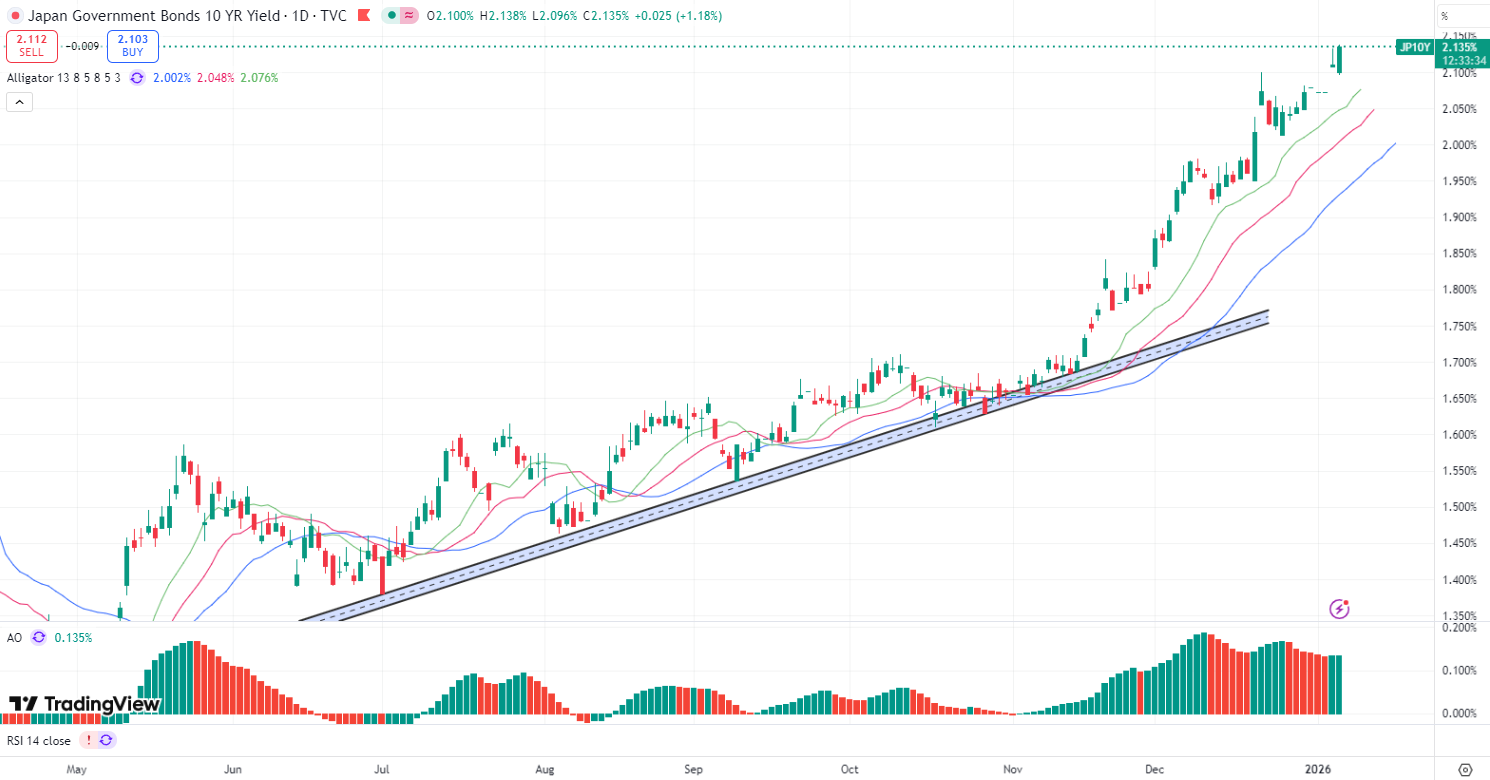This screenshot has width=1490, height=780.
Task: Click the Alligator indicator refresh icon
Action: pyautogui.click(x=137, y=78)
